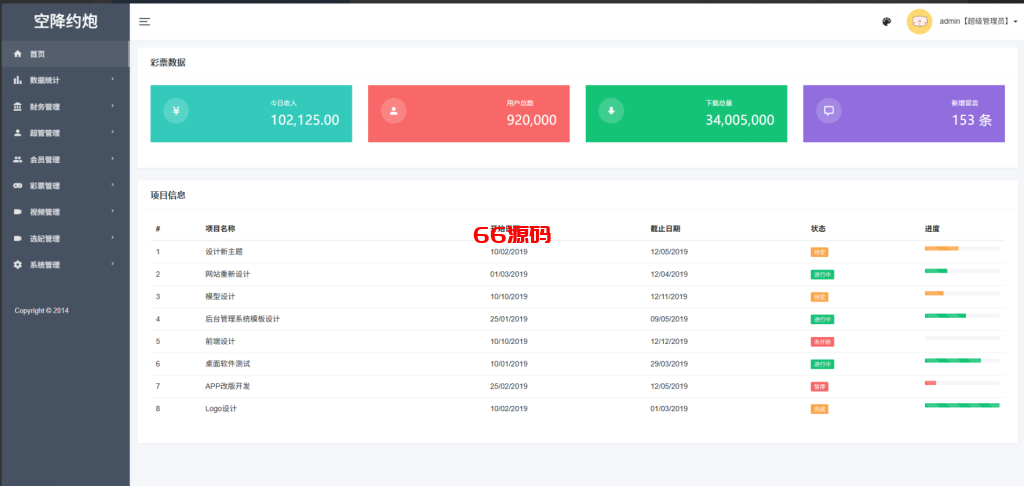Expand the 数据统计 sidebar menu
Viewport: 1024px width, 486px height.
pyautogui.click(x=65, y=80)
